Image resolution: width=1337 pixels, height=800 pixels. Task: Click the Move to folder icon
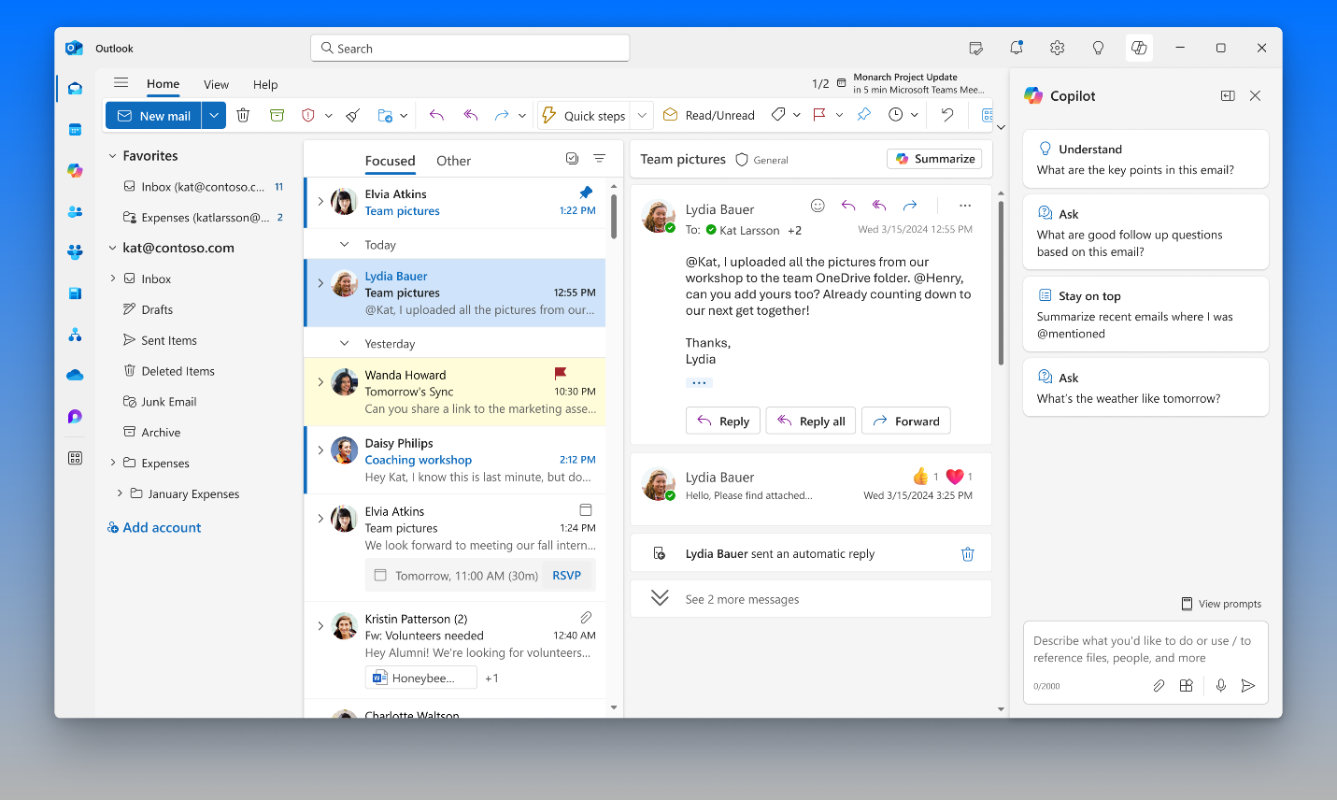click(x=385, y=116)
